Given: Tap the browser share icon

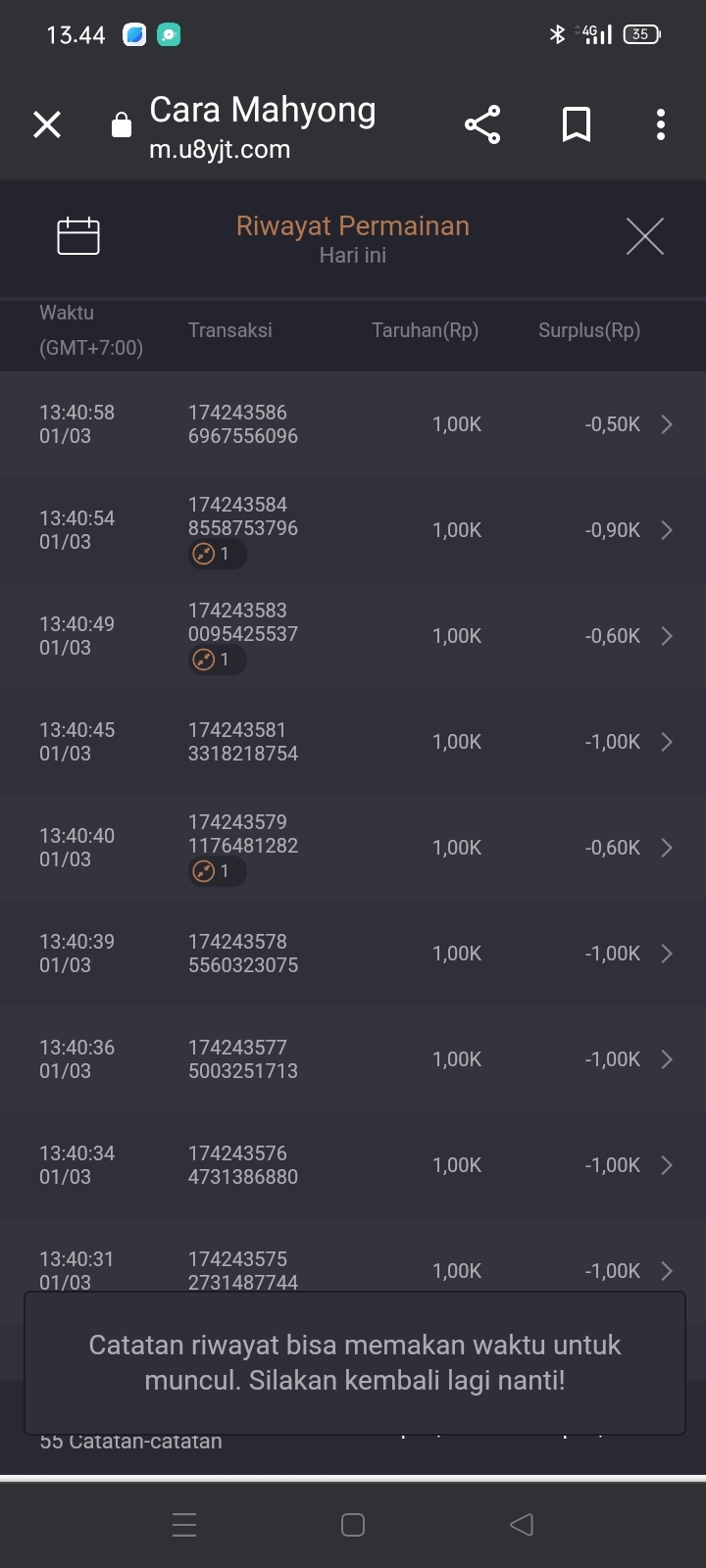Looking at the screenshot, I should 482,124.
